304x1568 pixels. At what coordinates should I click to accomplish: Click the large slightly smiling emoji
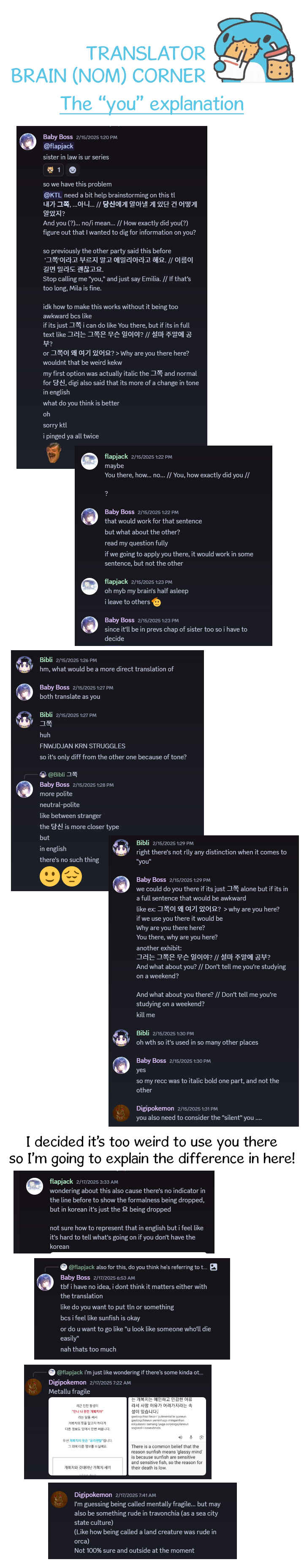coord(50,876)
